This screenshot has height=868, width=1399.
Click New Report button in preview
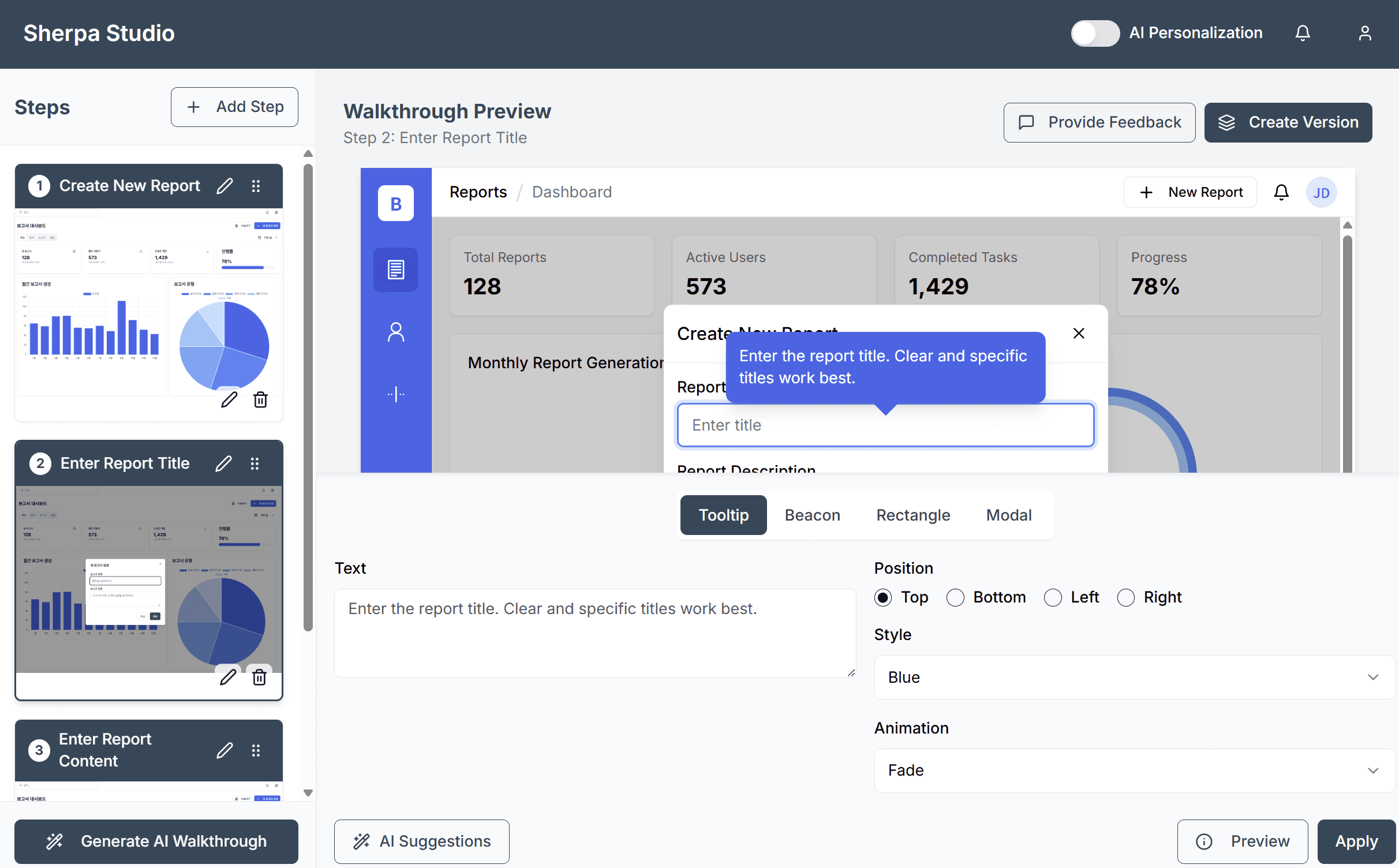[x=1190, y=192]
